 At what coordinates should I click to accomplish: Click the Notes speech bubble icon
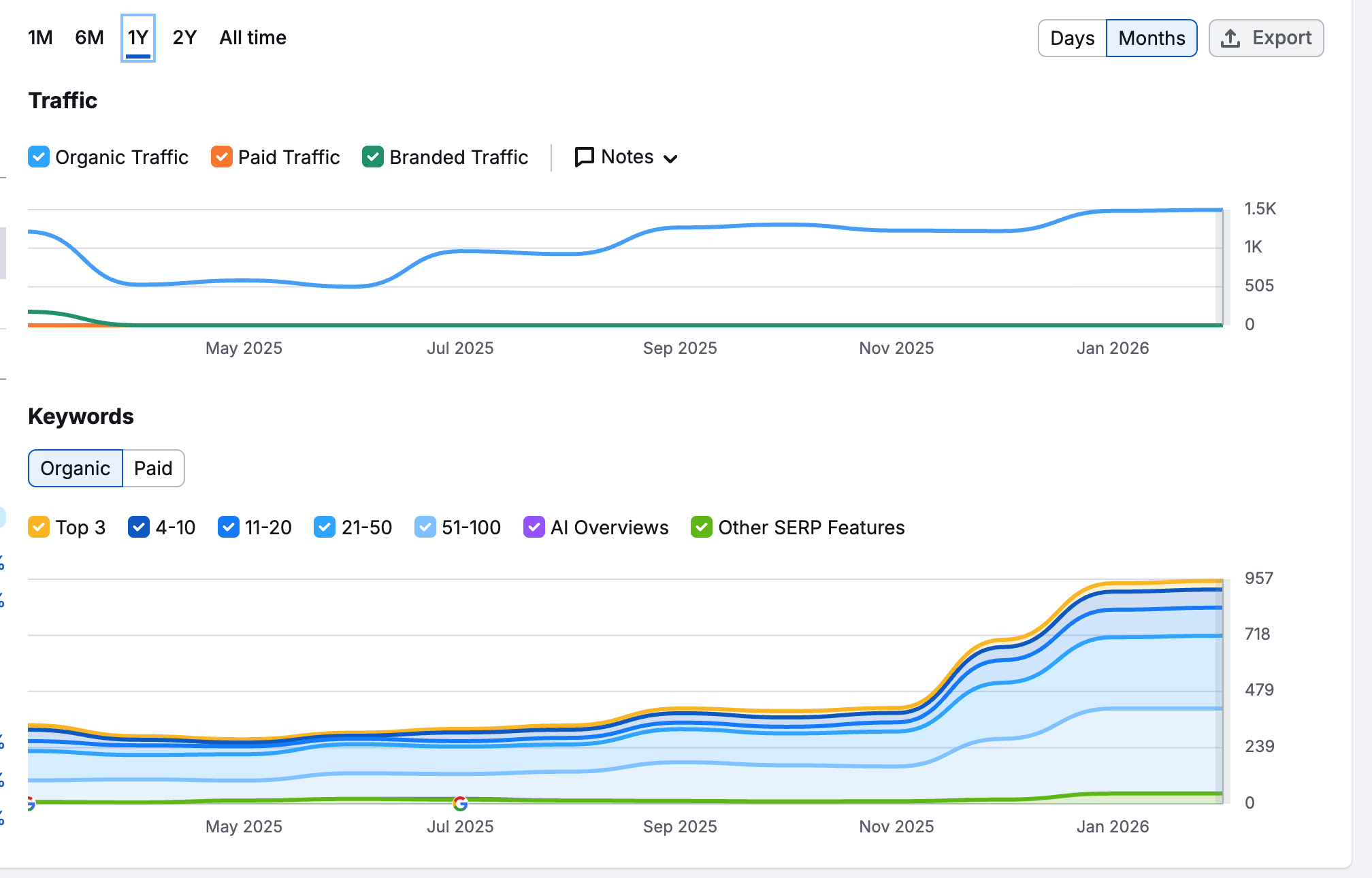[x=584, y=157]
